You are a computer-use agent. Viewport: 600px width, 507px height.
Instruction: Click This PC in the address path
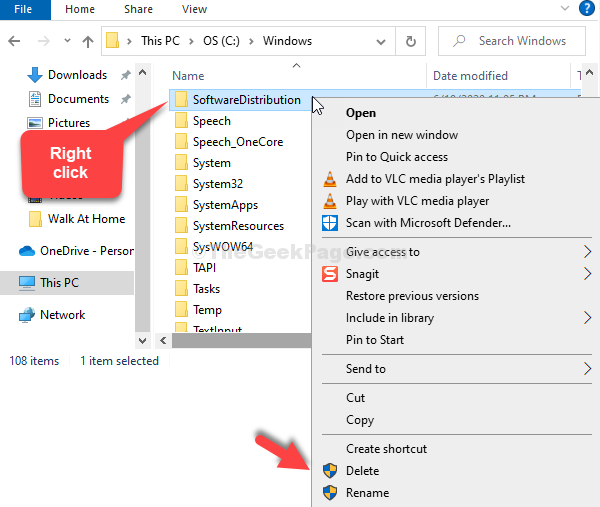[x=160, y=41]
